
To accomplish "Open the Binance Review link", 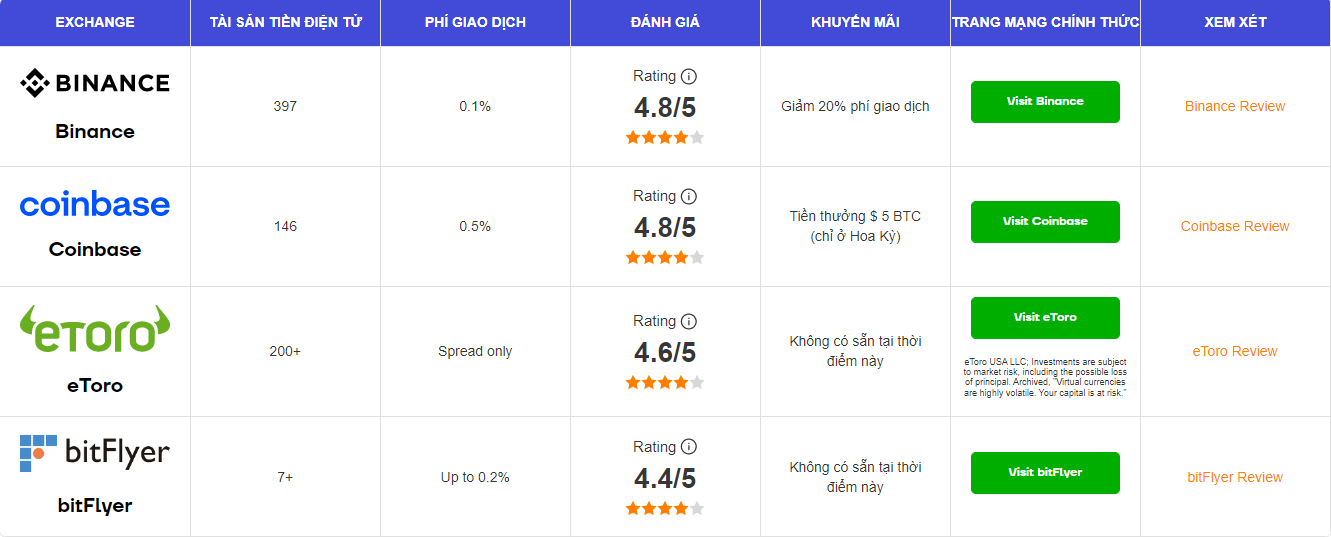I will pos(1235,106).
